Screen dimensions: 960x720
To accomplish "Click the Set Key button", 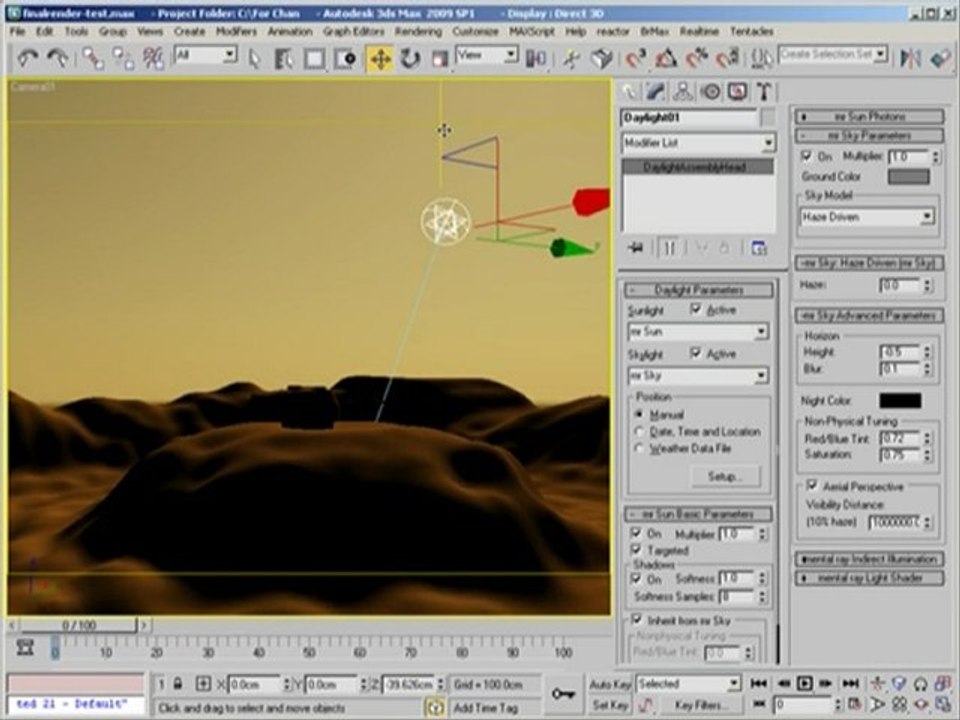I will (x=609, y=705).
